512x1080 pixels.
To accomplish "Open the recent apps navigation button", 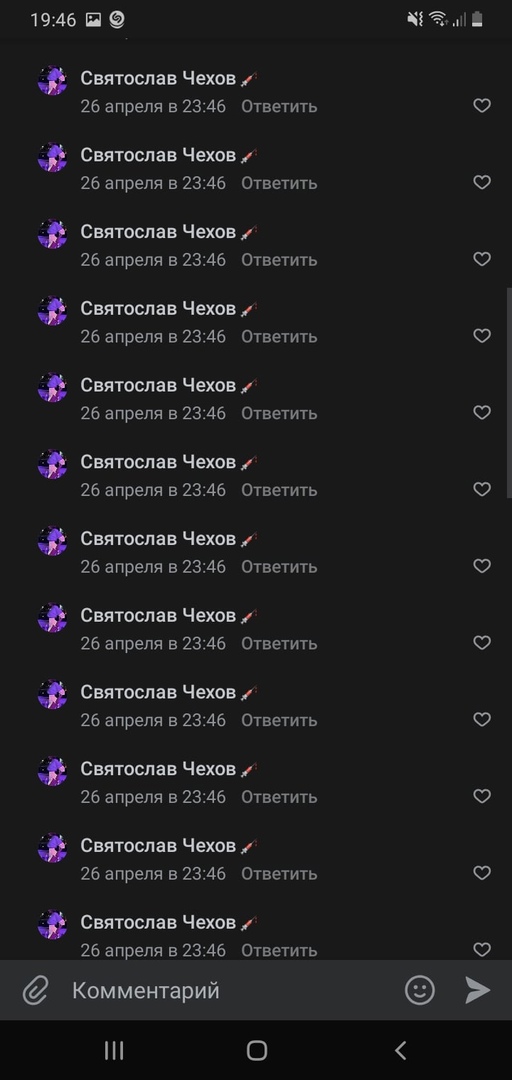I will click(x=114, y=1050).
